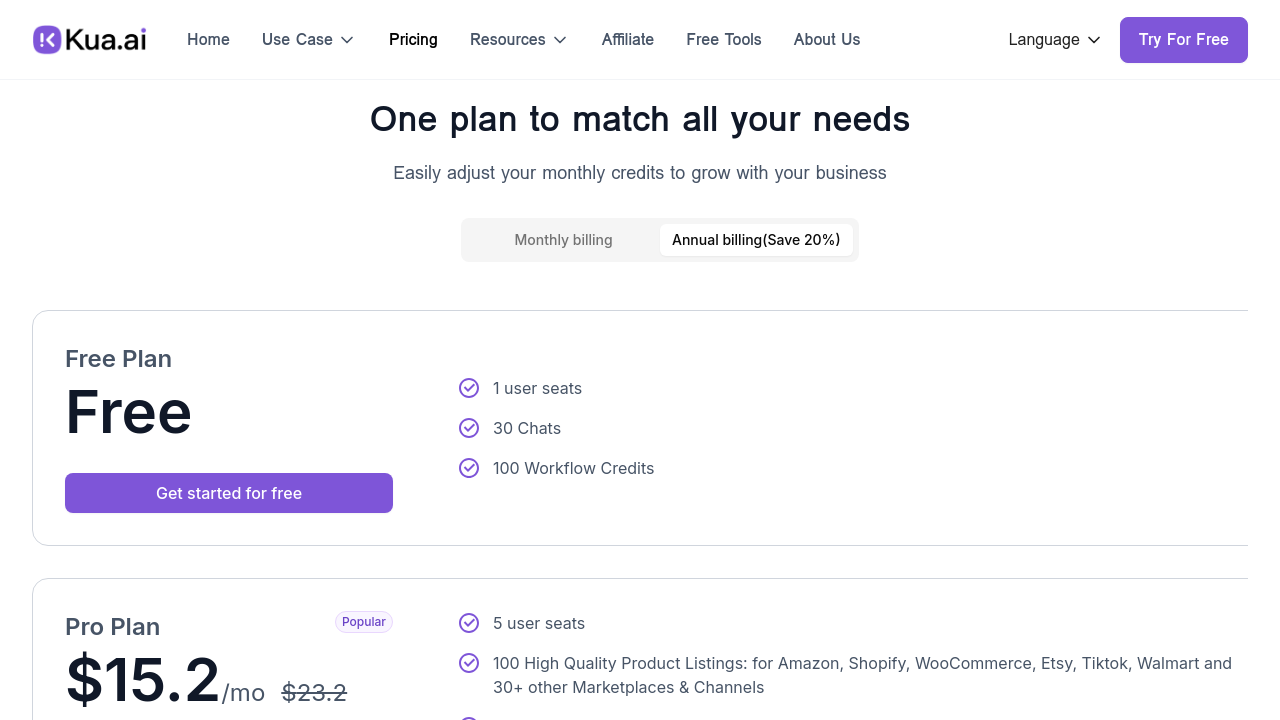Image resolution: width=1280 pixels, height=720 pixels.
Task: Open the Affiliate page link
Action: [x=628, y=40]
